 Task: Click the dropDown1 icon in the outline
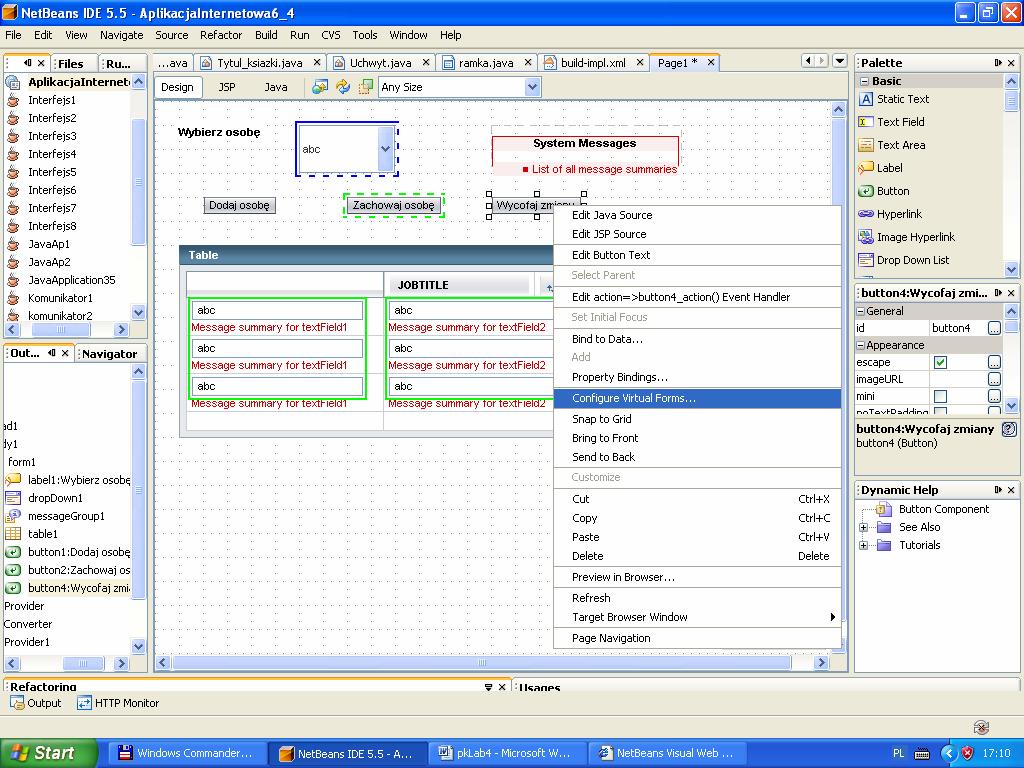(13, 498)
